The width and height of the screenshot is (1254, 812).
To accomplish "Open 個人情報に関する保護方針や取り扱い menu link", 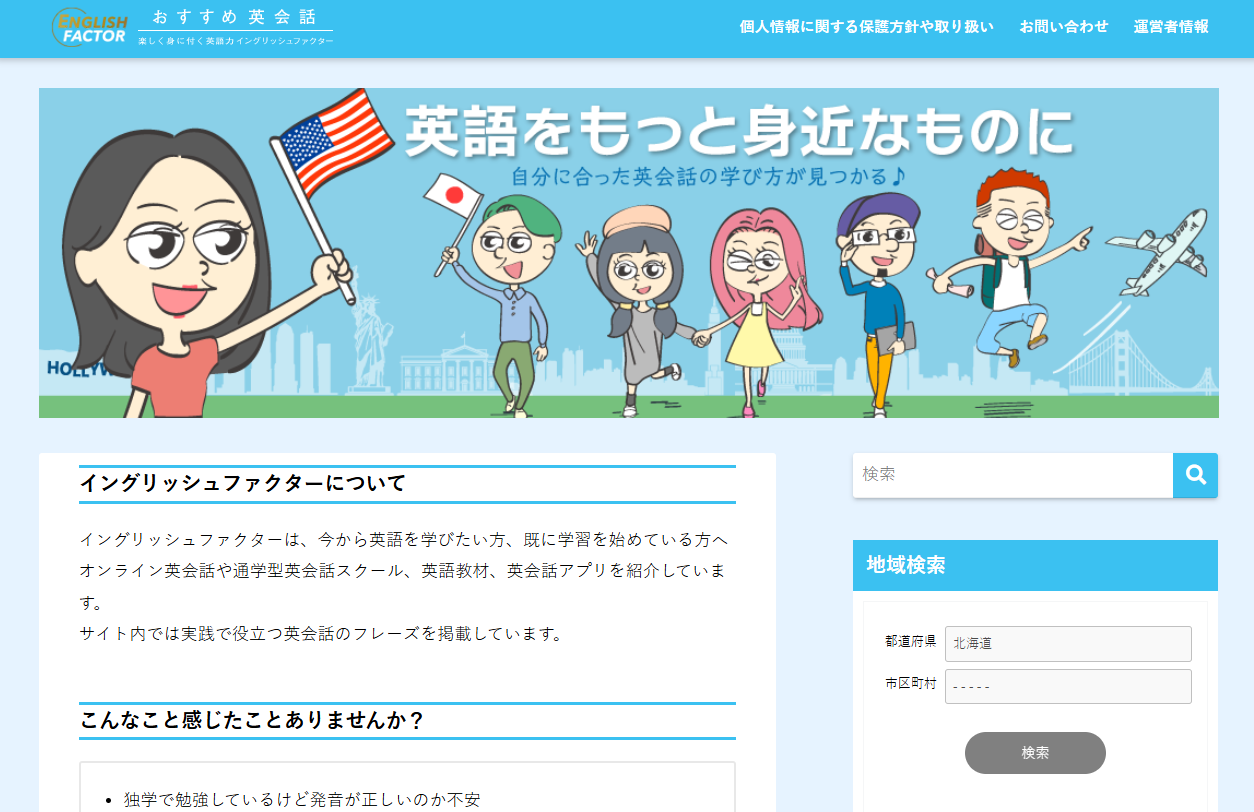I will 866,27.
